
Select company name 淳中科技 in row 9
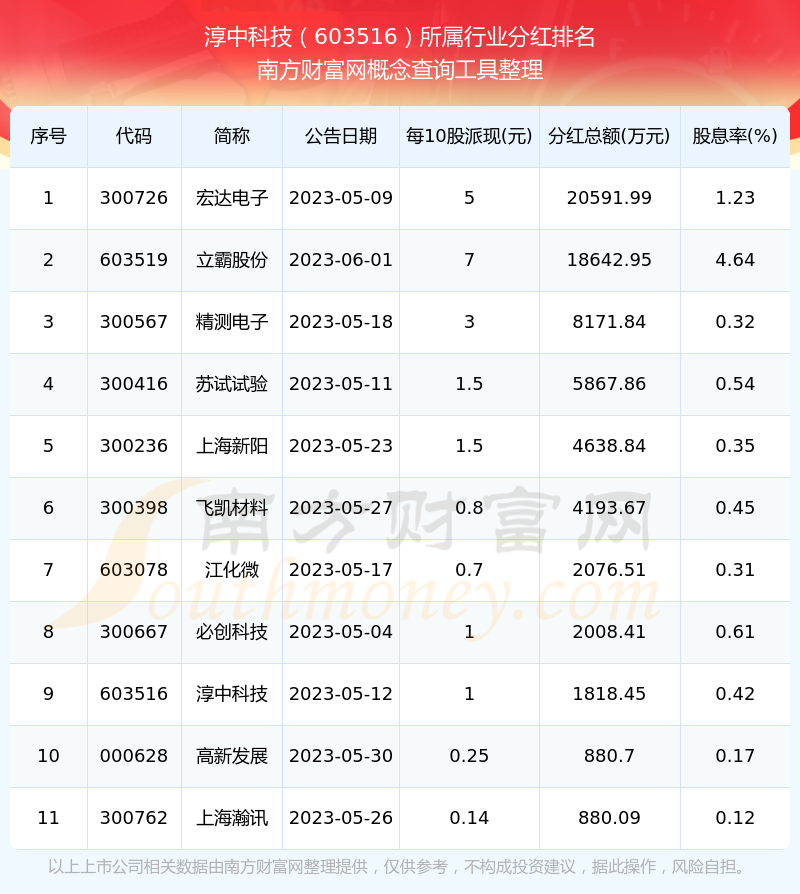tap(232, 694)
